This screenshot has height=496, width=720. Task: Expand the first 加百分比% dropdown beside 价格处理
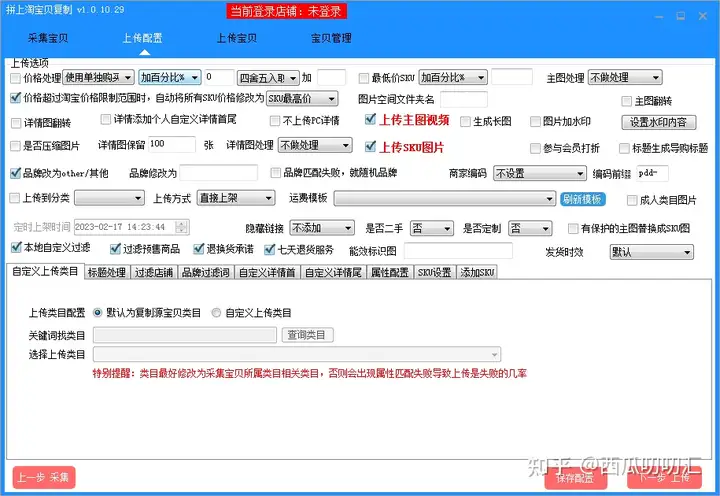(170, 77)
